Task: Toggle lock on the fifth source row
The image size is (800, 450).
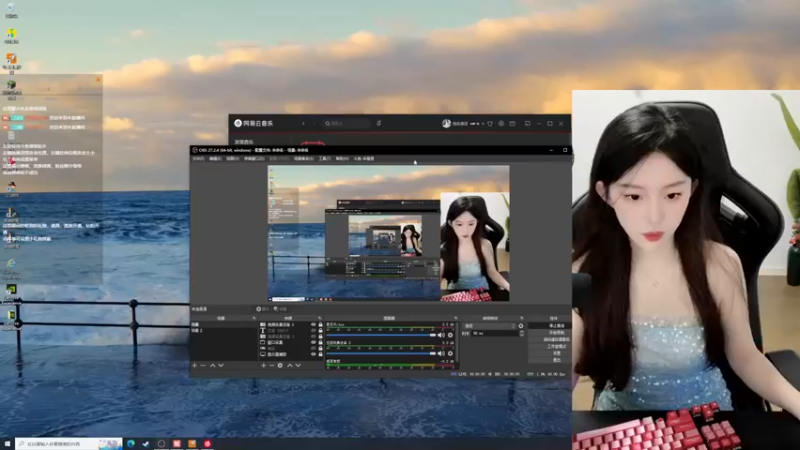Action: [x=320, y=348]
